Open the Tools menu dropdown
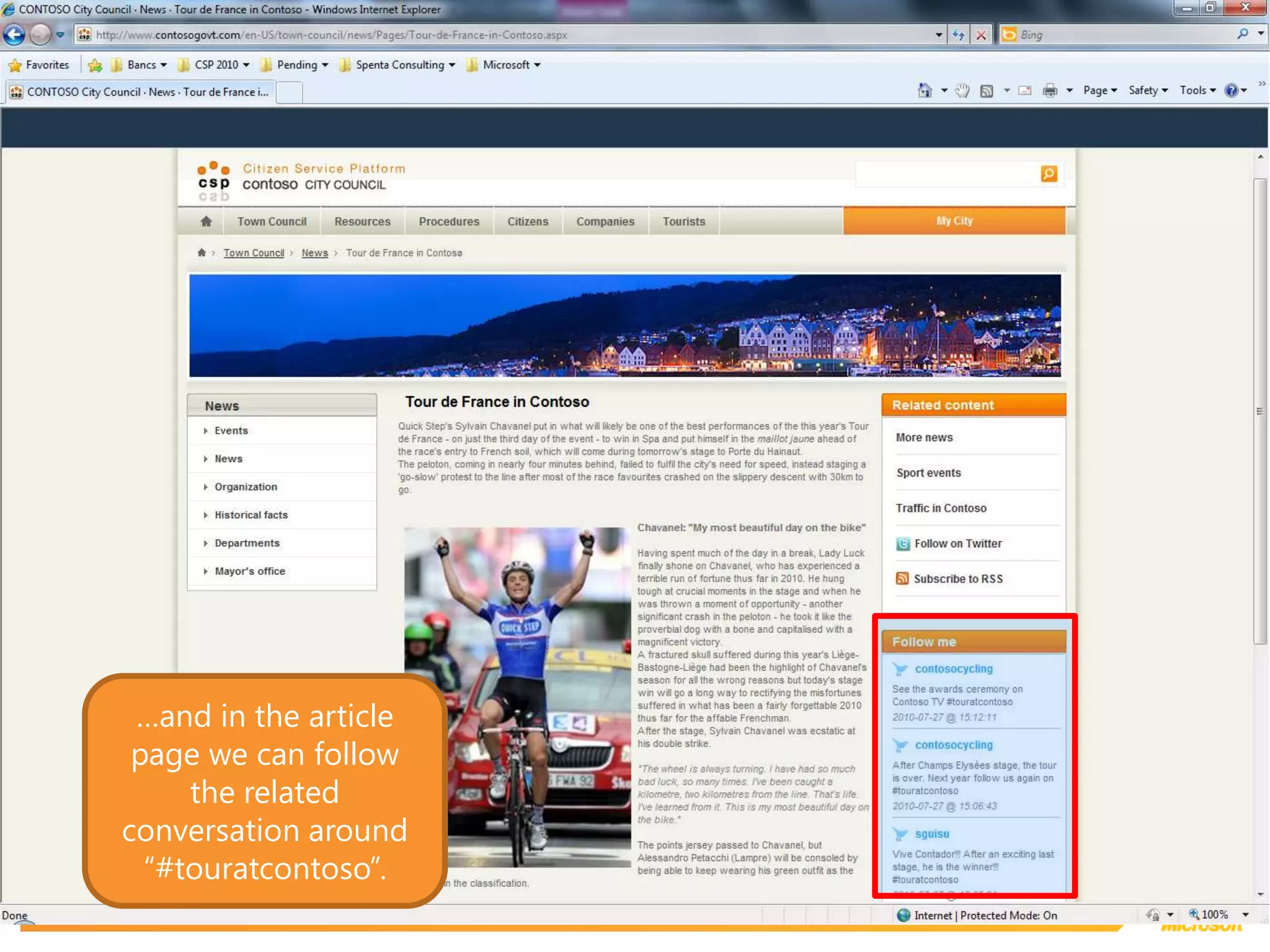Screen dimensions: 1270x952 tap(1197, 90)
